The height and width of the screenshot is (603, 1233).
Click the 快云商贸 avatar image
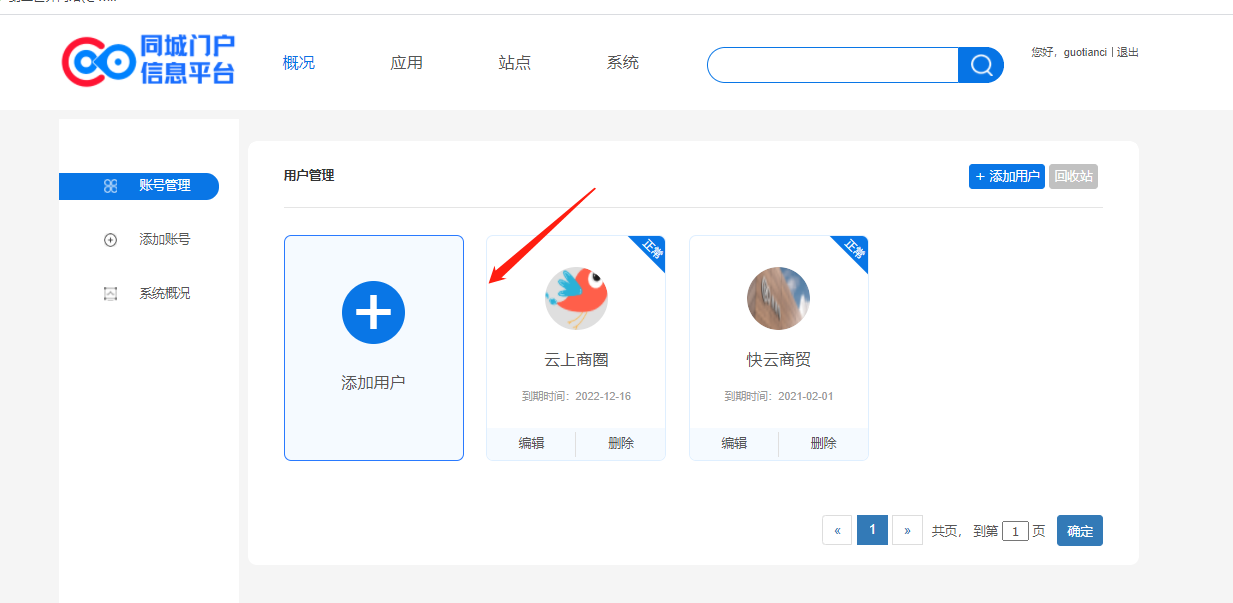tap(778, 298)
